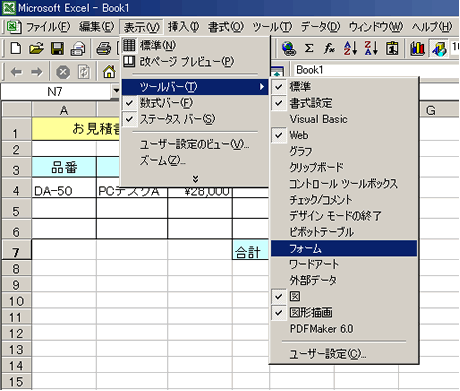
Task: Click the Print icon
Action: click(103, 49)
